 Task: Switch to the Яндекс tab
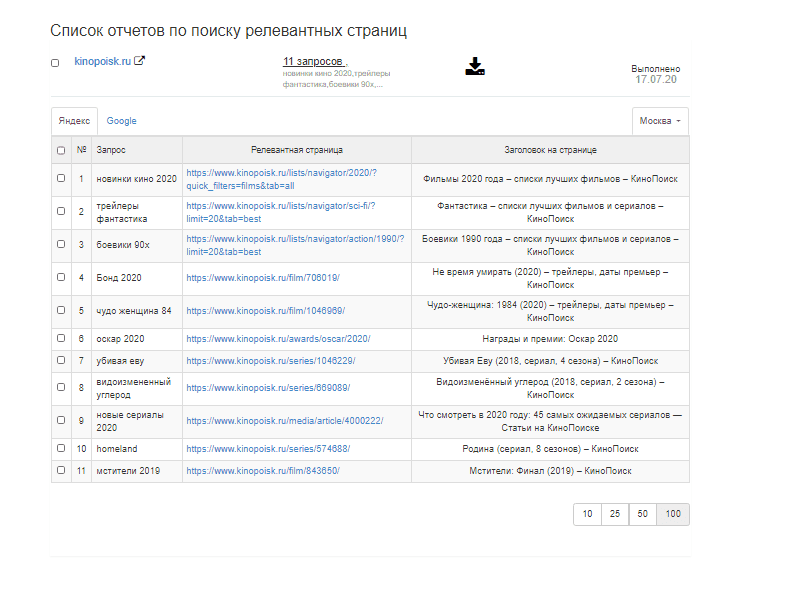coord(74,121)
